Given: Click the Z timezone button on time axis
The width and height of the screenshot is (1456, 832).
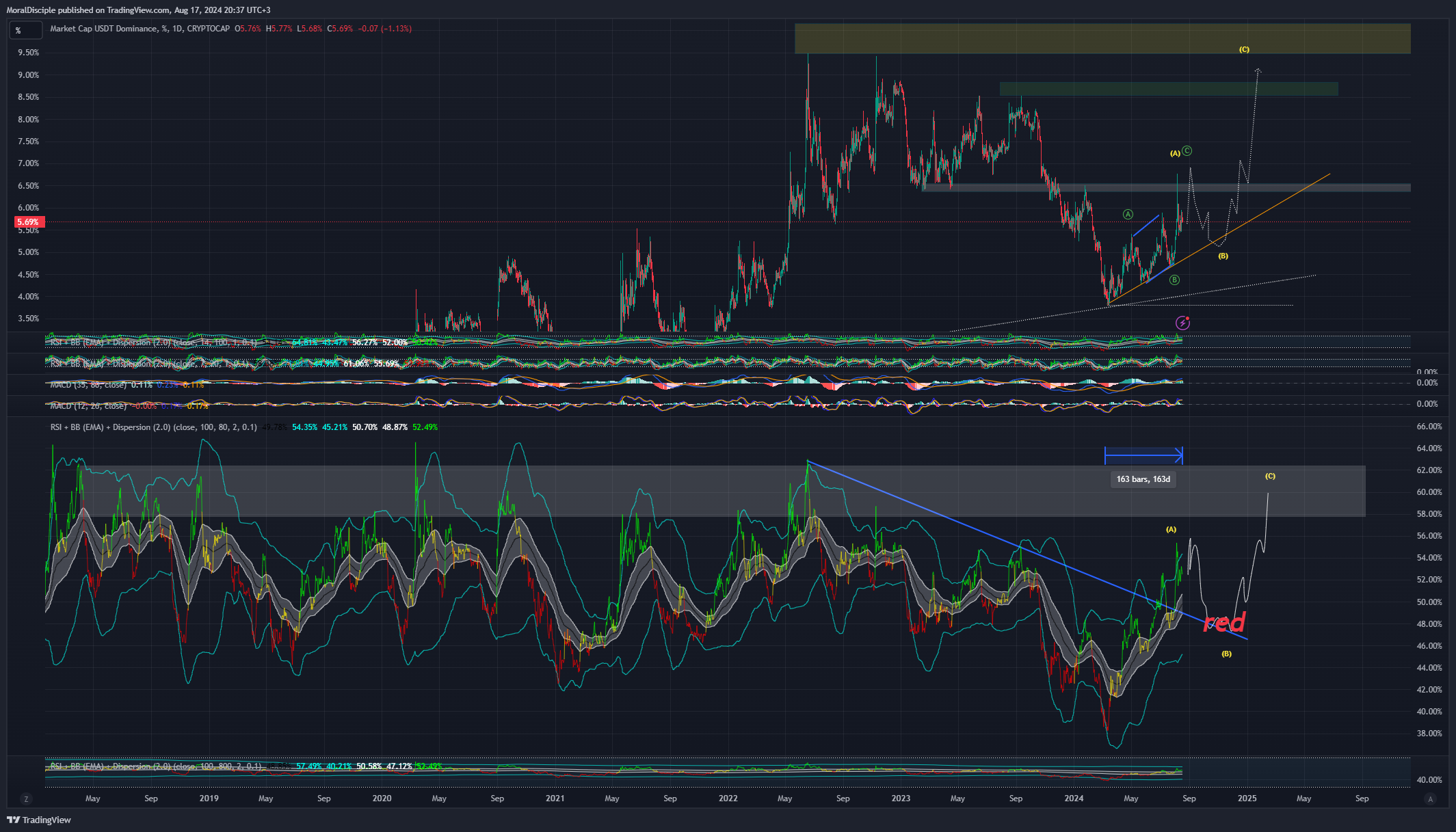Looking at the screenshot, I should pos(26,799).
